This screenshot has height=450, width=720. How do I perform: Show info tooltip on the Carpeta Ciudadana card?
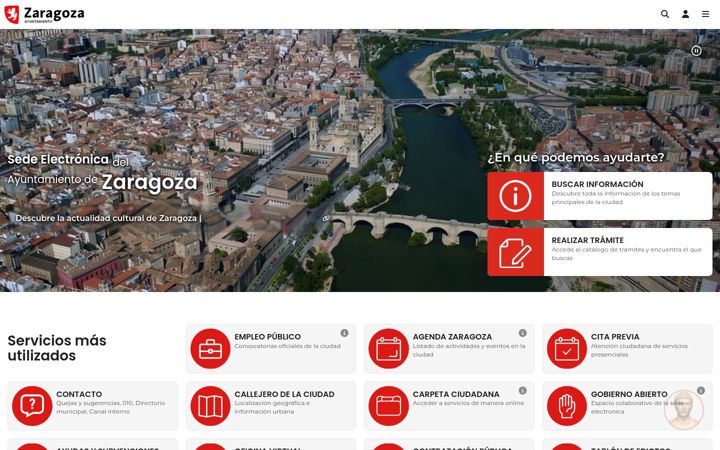[523, 390]
